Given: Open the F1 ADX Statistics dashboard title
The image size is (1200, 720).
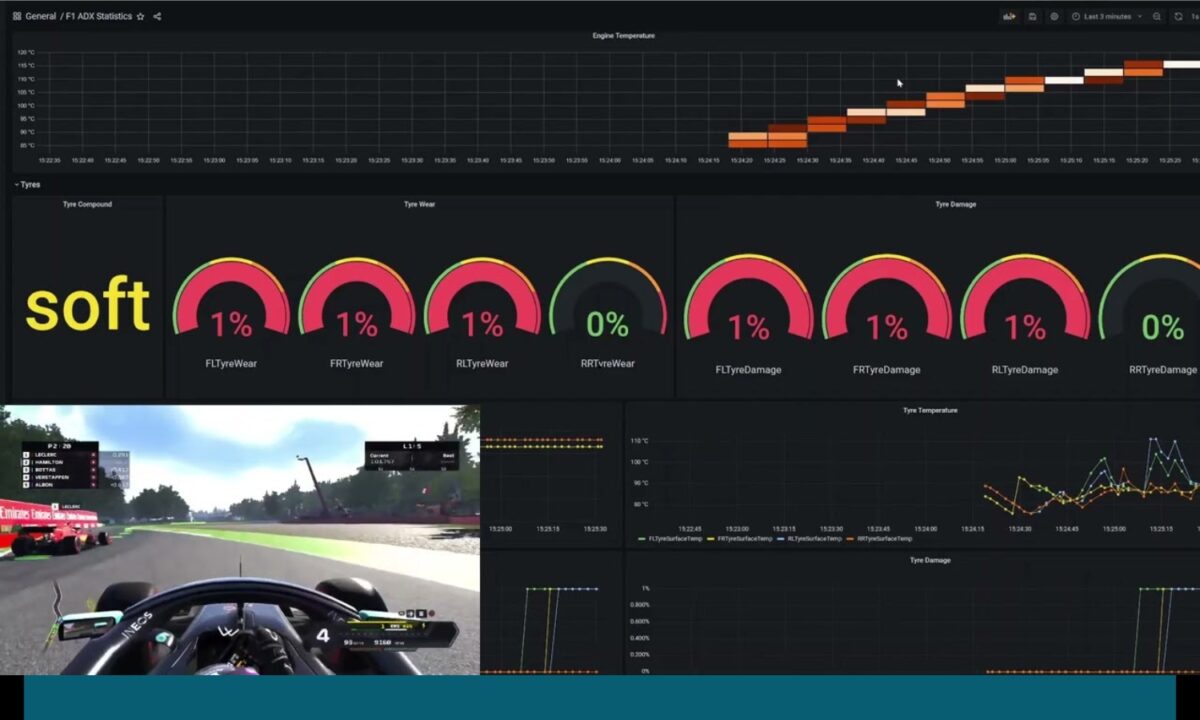Looking at the screenshot, I should coord(97,16).
